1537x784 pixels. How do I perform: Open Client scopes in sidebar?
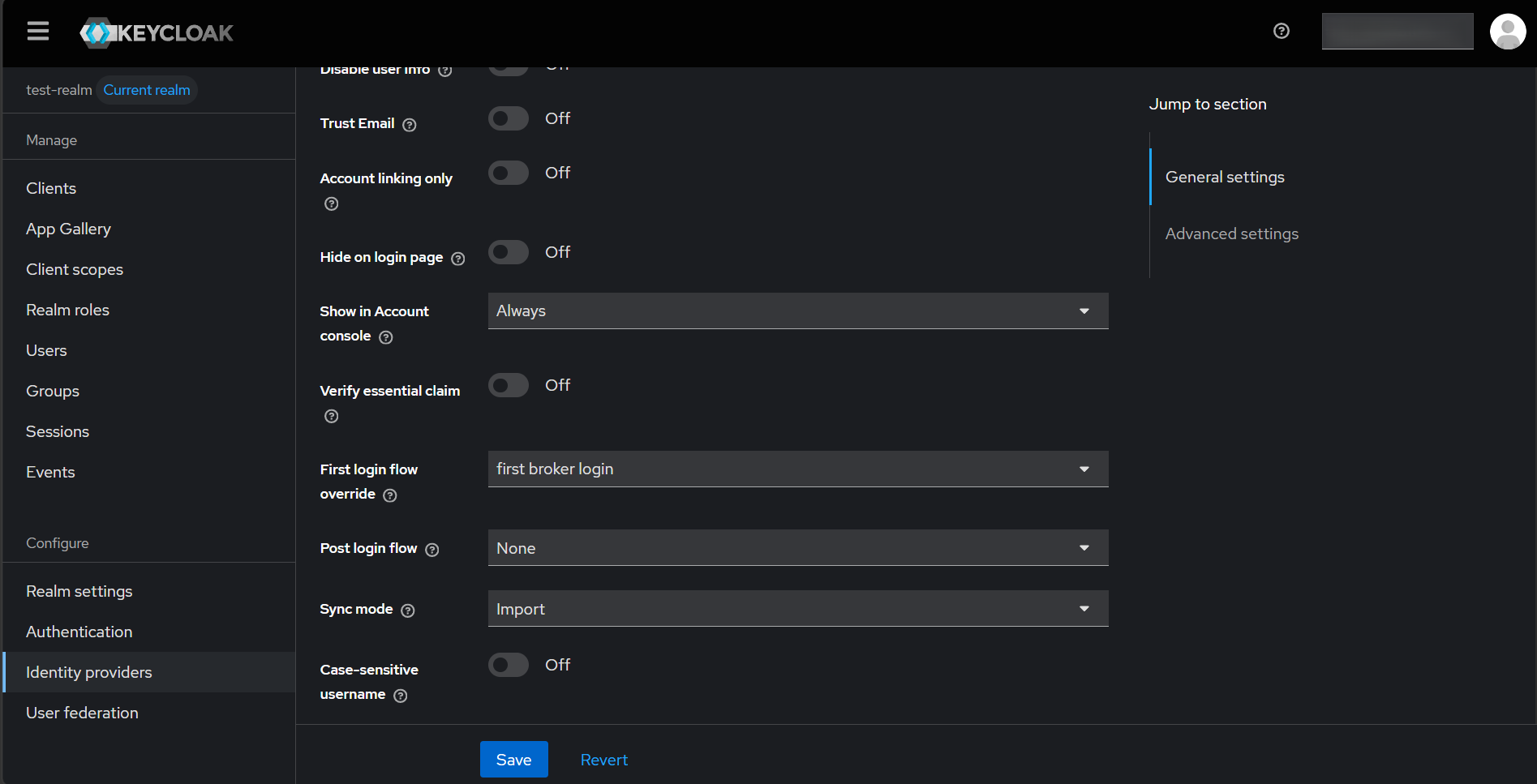coord(149,269)
